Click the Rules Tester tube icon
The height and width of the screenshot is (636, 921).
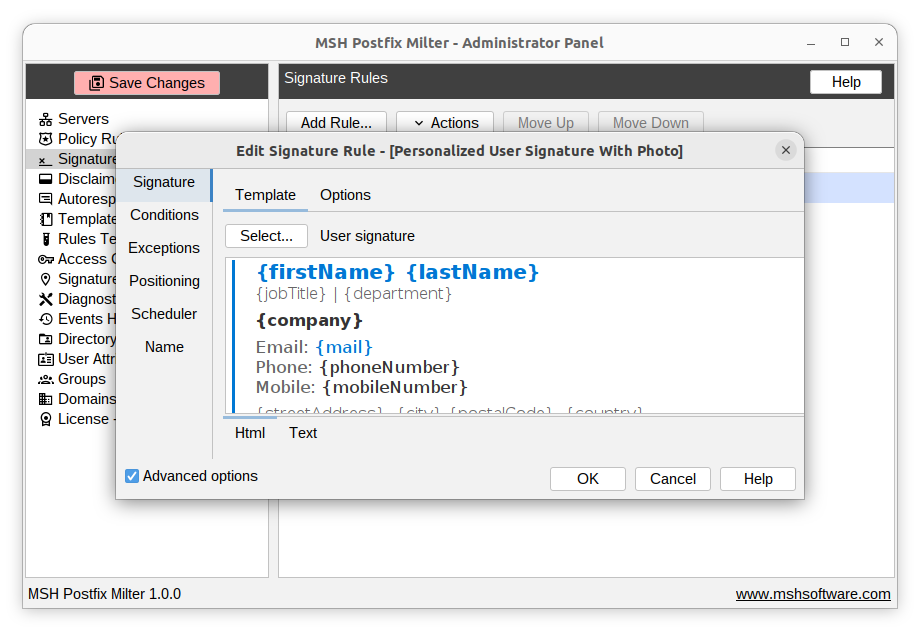point(45,239)
